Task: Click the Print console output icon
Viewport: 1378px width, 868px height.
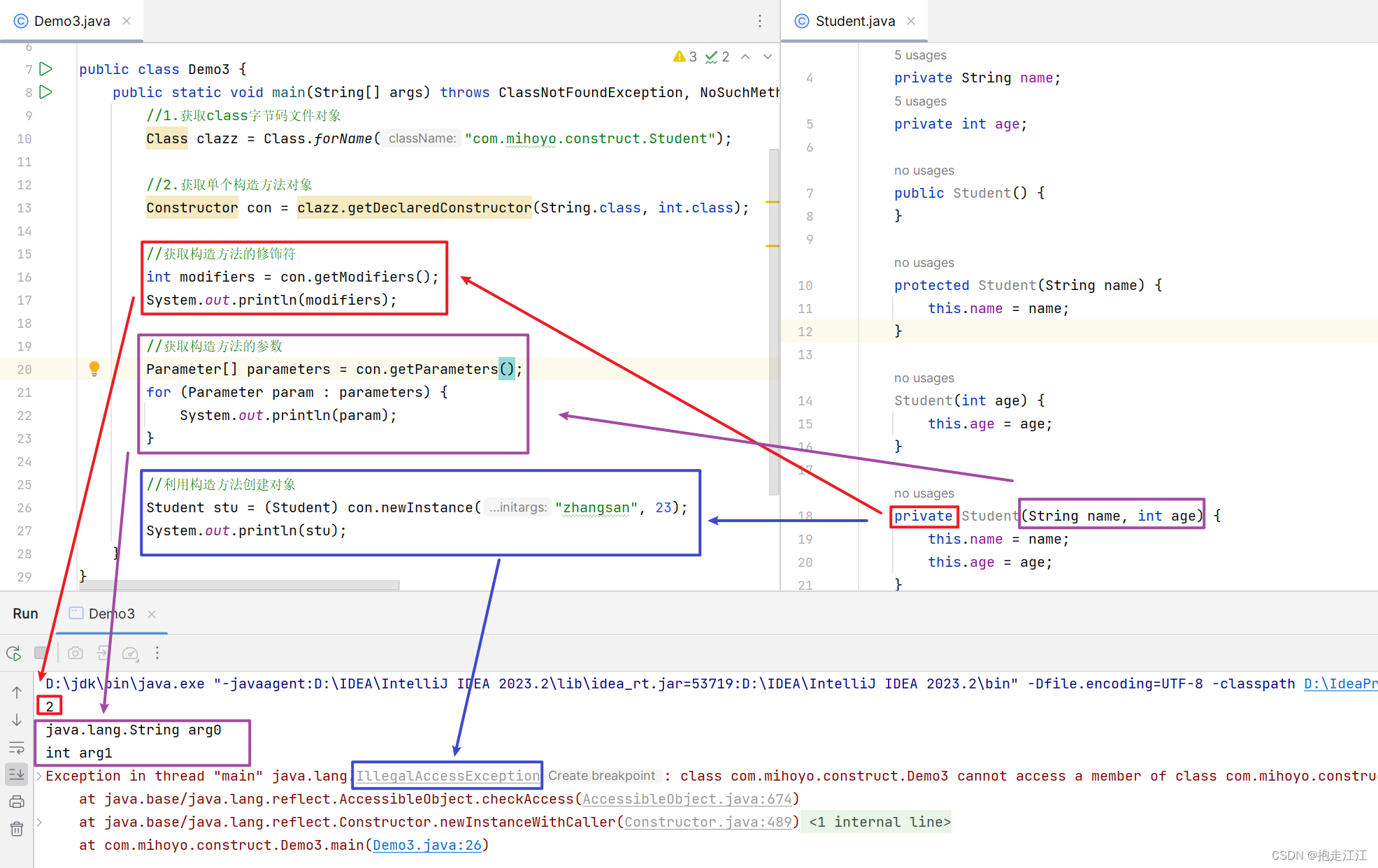Action: pos(17,802)
